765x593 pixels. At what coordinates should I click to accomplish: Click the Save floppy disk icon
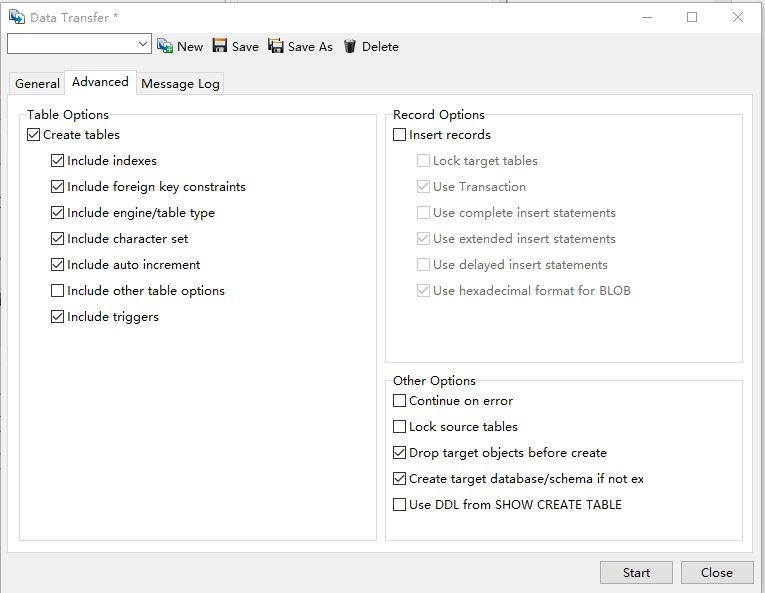(x=220, y=45)
